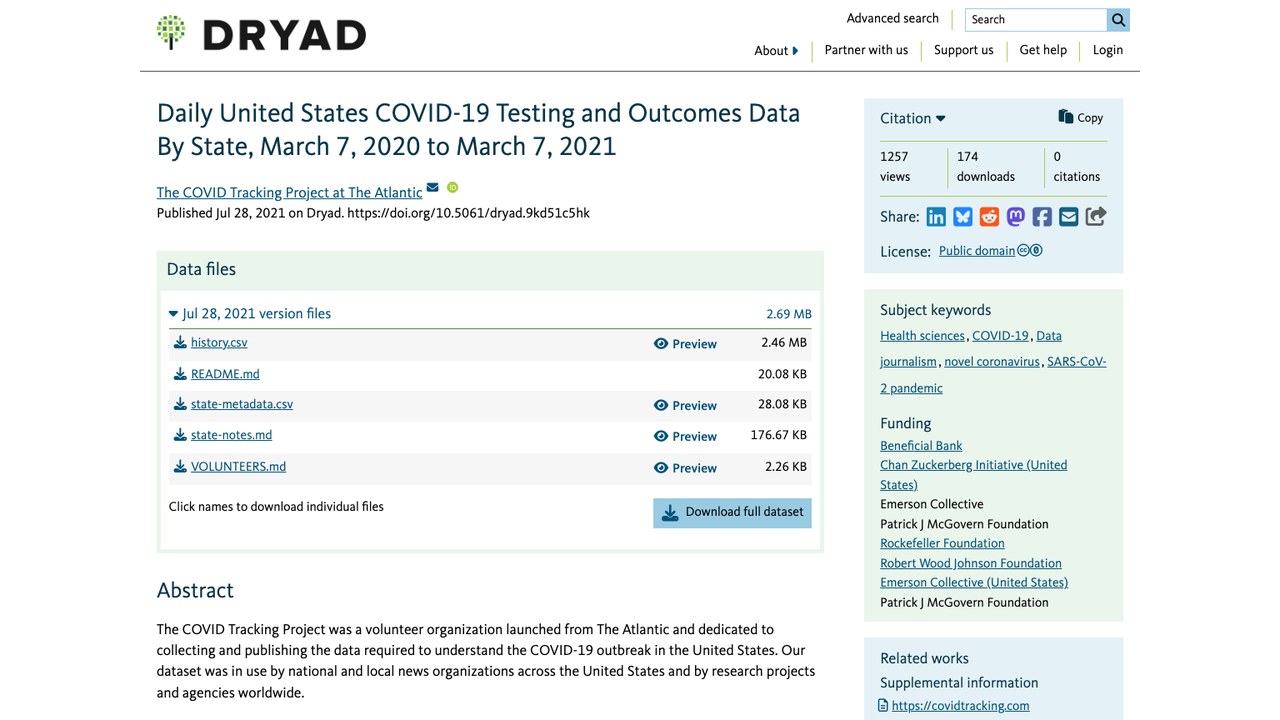Click the search magnifier icon
This screenshot has height=720, width=1280.
coord(1118,20)
